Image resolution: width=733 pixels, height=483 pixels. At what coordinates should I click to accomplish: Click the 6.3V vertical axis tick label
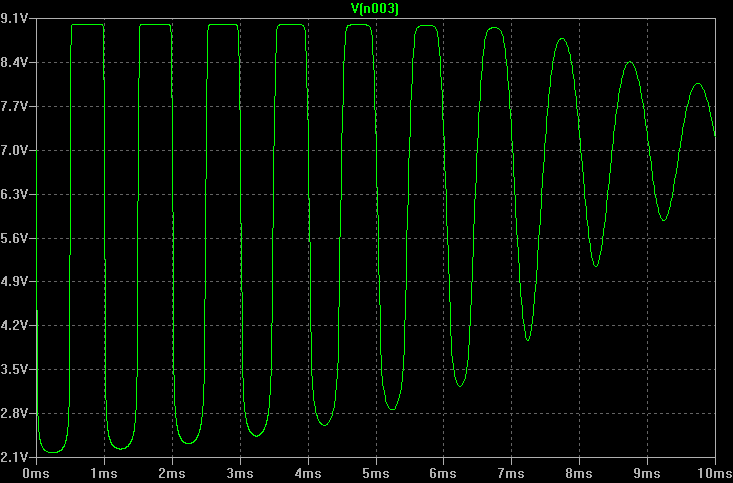tap(17, 194)
